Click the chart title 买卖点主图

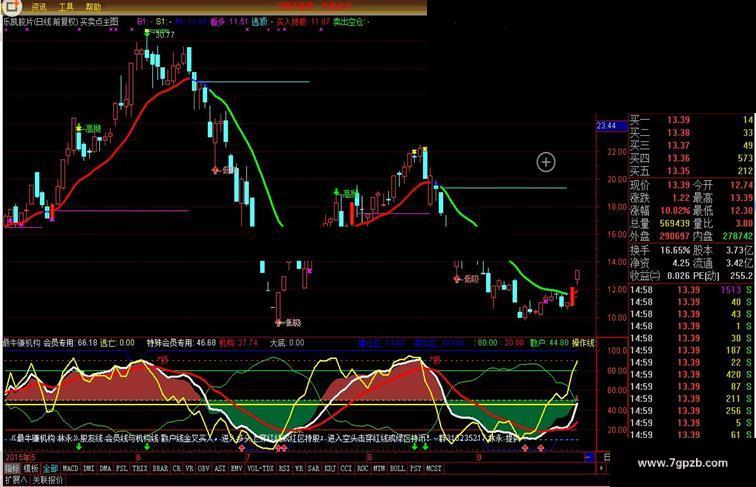point(99,22)
